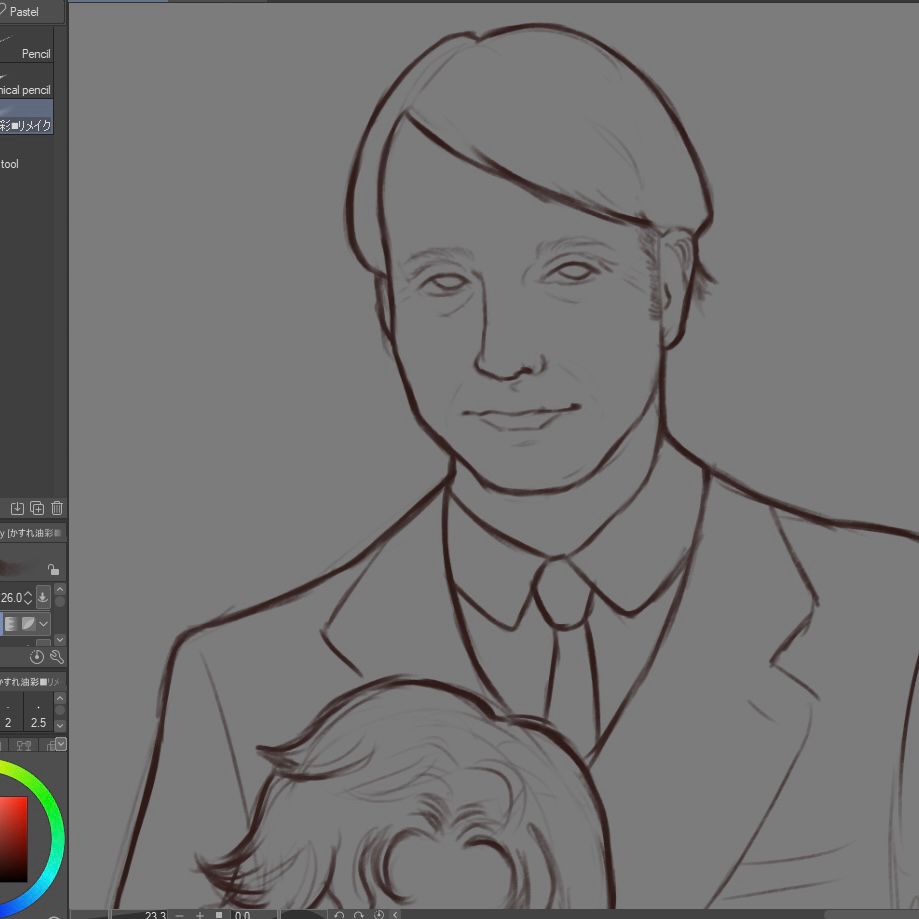
Task: Choose brush size preset 2.5
Action: pos(38,711)
